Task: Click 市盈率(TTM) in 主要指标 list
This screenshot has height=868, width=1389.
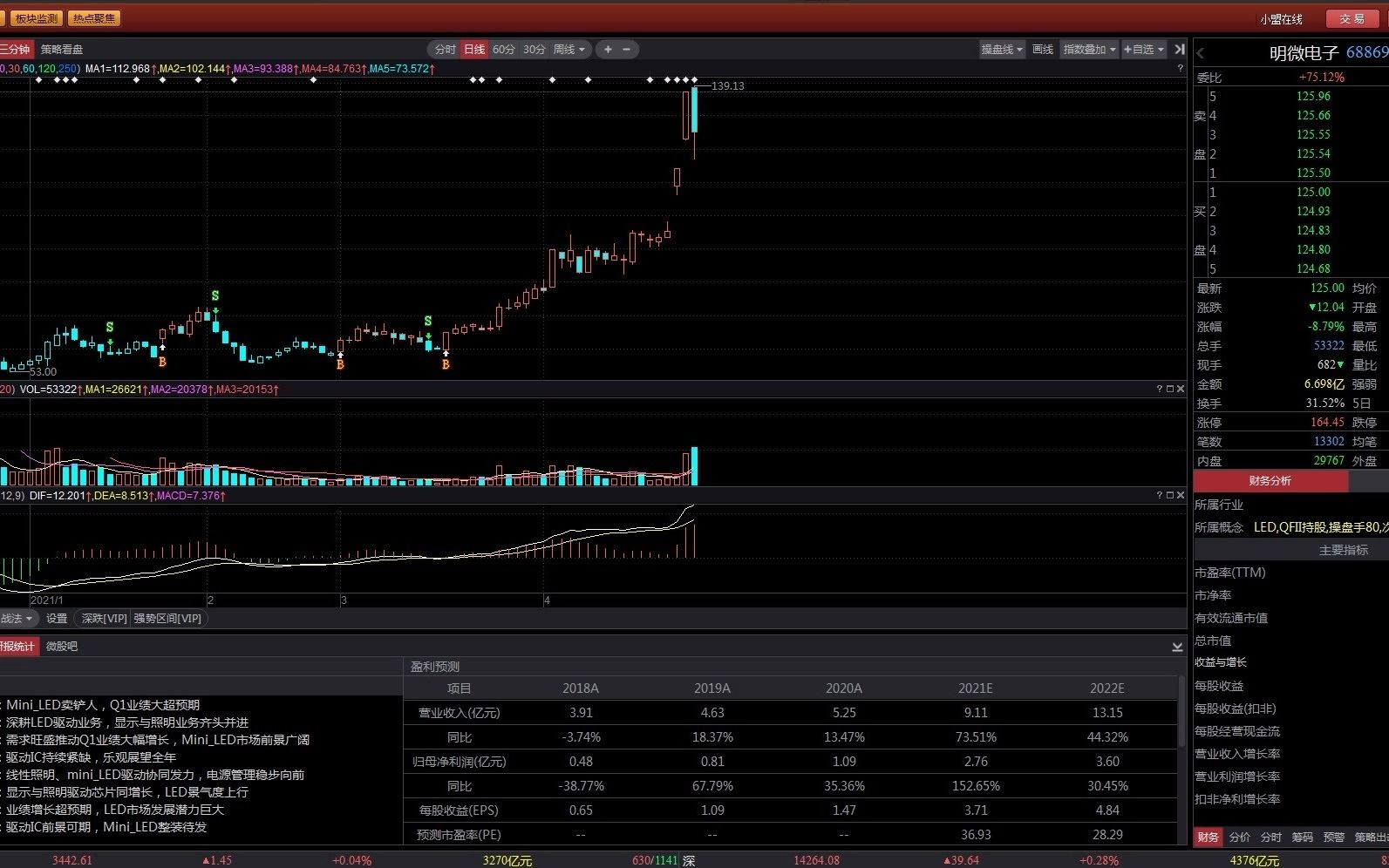Action: [1230, 573]
